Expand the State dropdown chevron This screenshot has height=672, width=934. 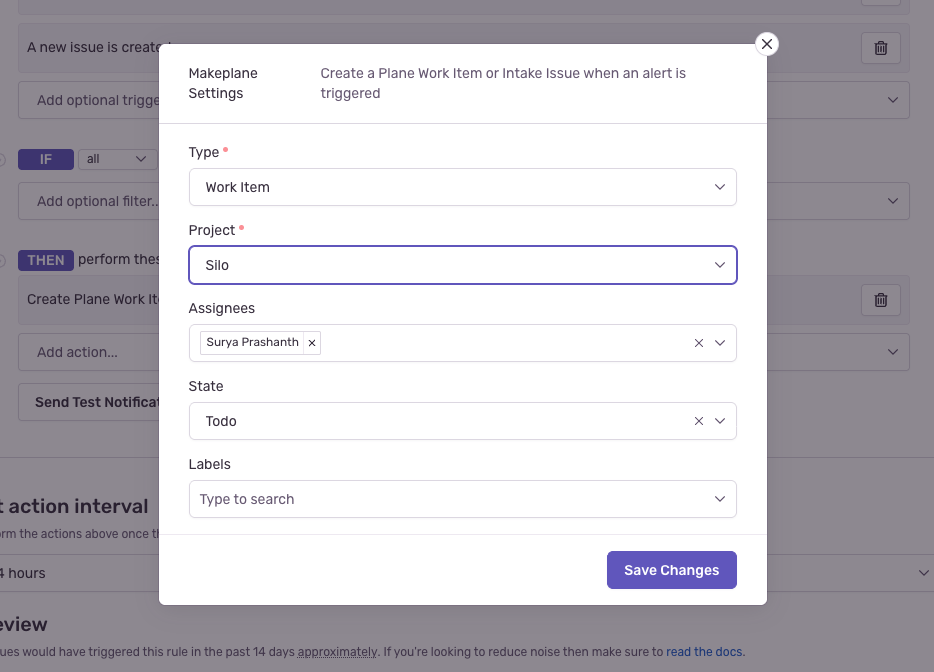pyautogui.click(x=720, y=421)
